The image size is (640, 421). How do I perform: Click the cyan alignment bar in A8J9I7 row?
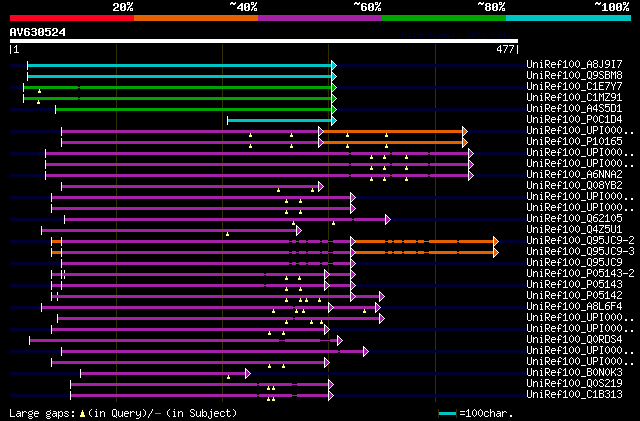click(x=180, y=65)
